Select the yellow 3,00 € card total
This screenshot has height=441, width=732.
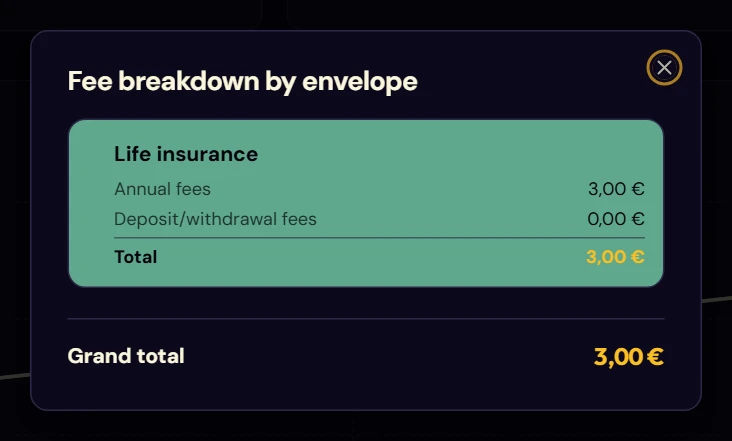click(x=615, y=257)
